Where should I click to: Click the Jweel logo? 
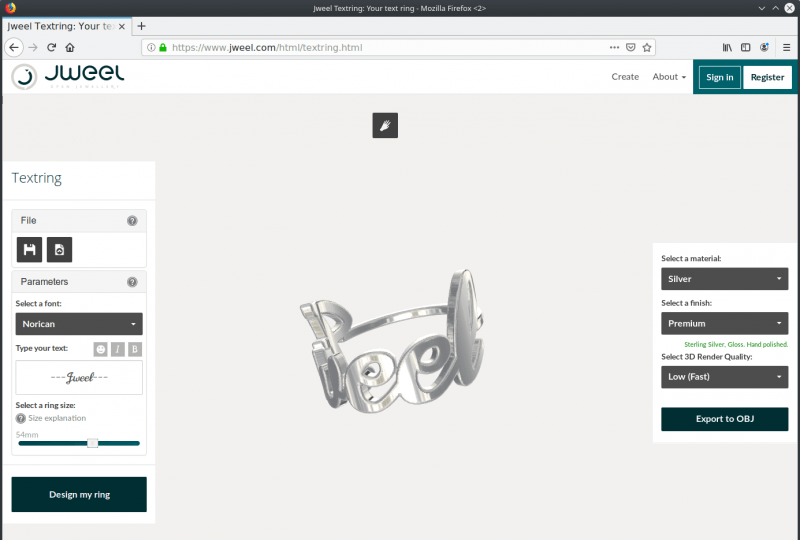pos(67,77)
